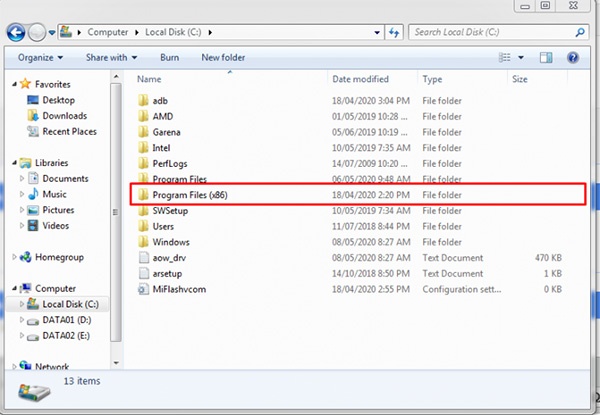This screenshot has height=415, width=600.
Task: Select the Program Files (x86) folder icon
Action: click(143, 195)
